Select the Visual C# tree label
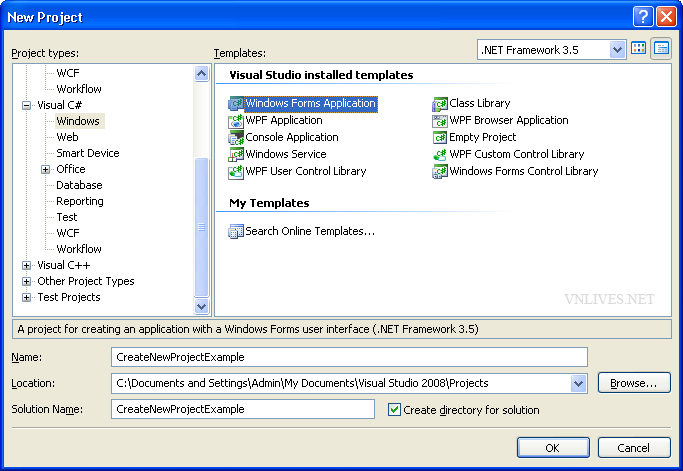Screen dimensions: 683x471 click(x=60, y=105)
